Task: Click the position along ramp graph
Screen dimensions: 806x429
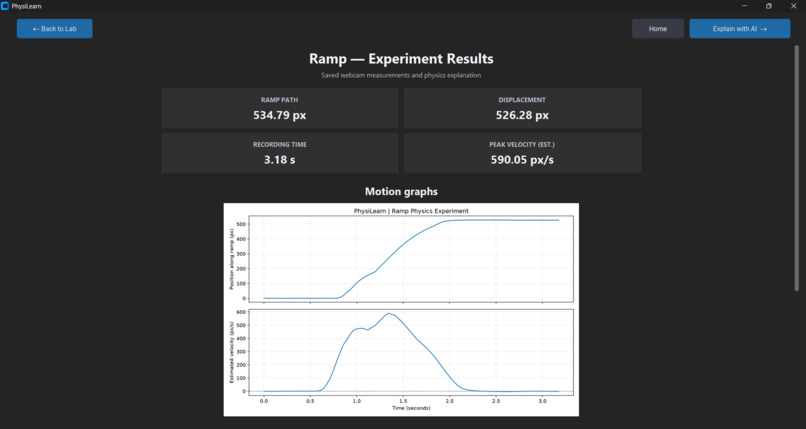Action: pos(411,259)
